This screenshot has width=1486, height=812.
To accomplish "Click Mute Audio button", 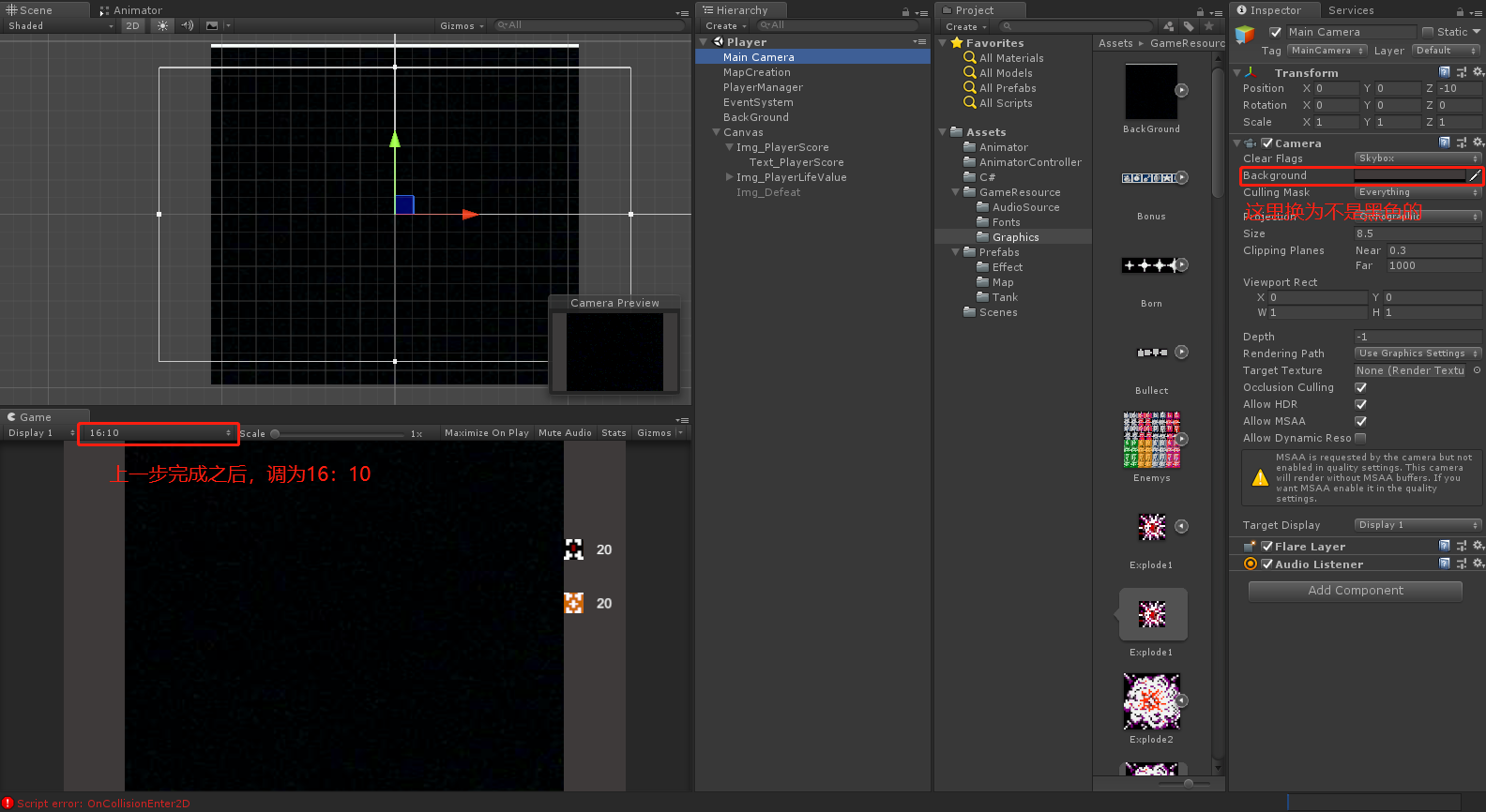I will [x=565, y=433].
